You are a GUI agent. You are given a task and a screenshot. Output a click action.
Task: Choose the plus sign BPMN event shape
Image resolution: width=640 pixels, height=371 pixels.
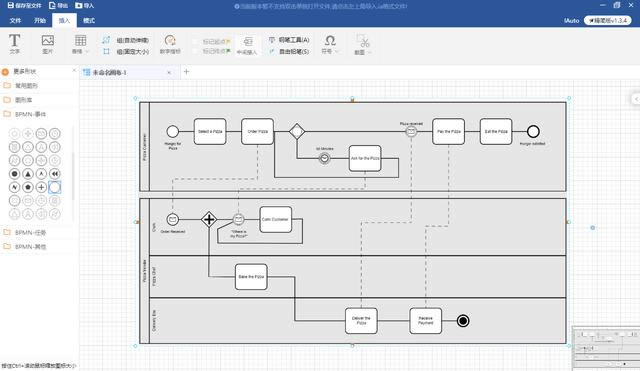pos(41,187)
